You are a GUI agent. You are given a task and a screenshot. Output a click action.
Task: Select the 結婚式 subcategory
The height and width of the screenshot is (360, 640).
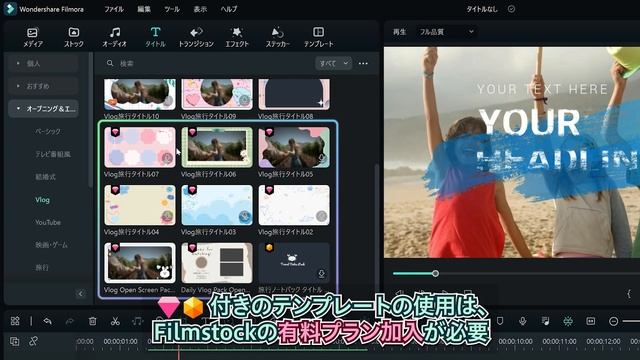45,177
